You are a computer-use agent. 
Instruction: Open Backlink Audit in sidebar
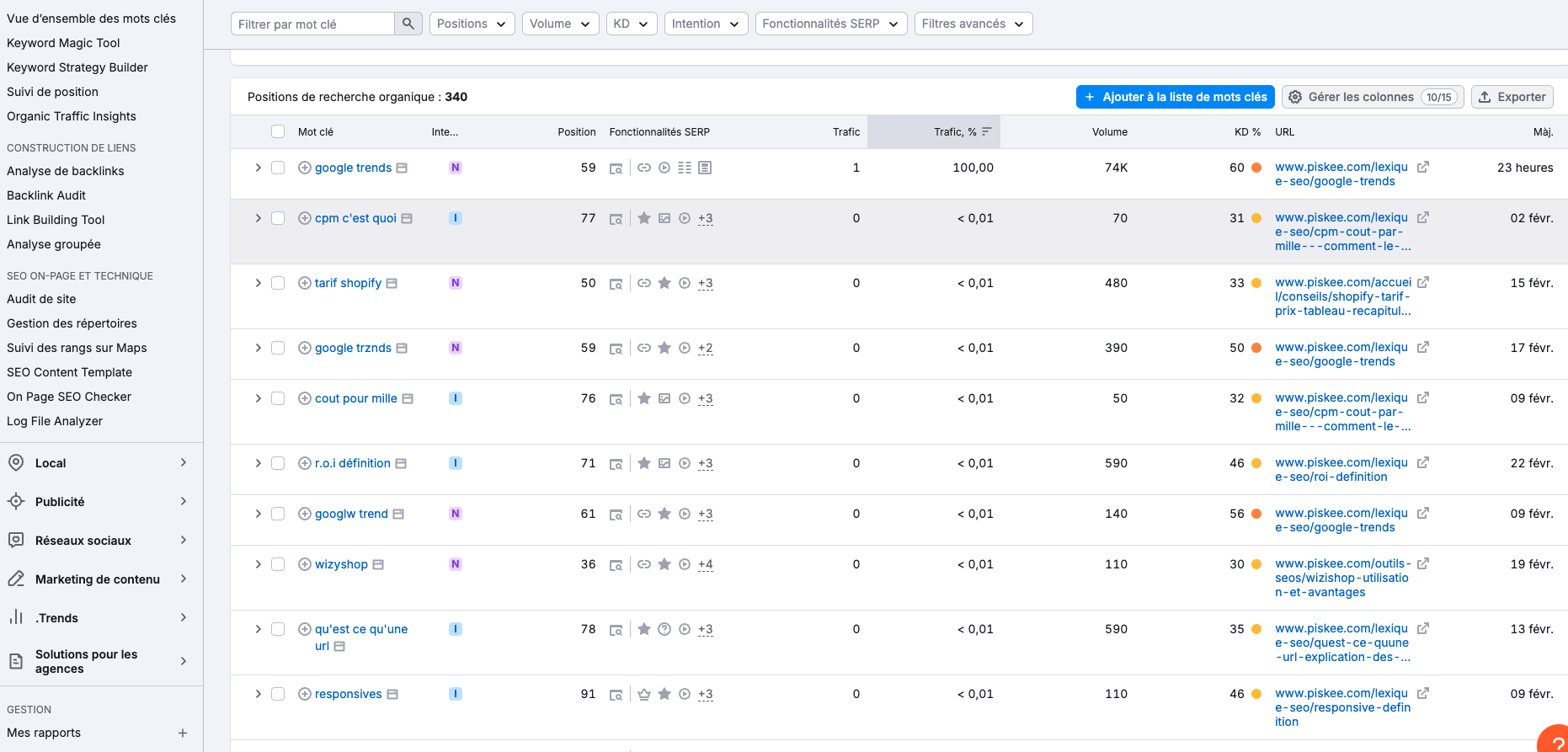click(46, 195)
